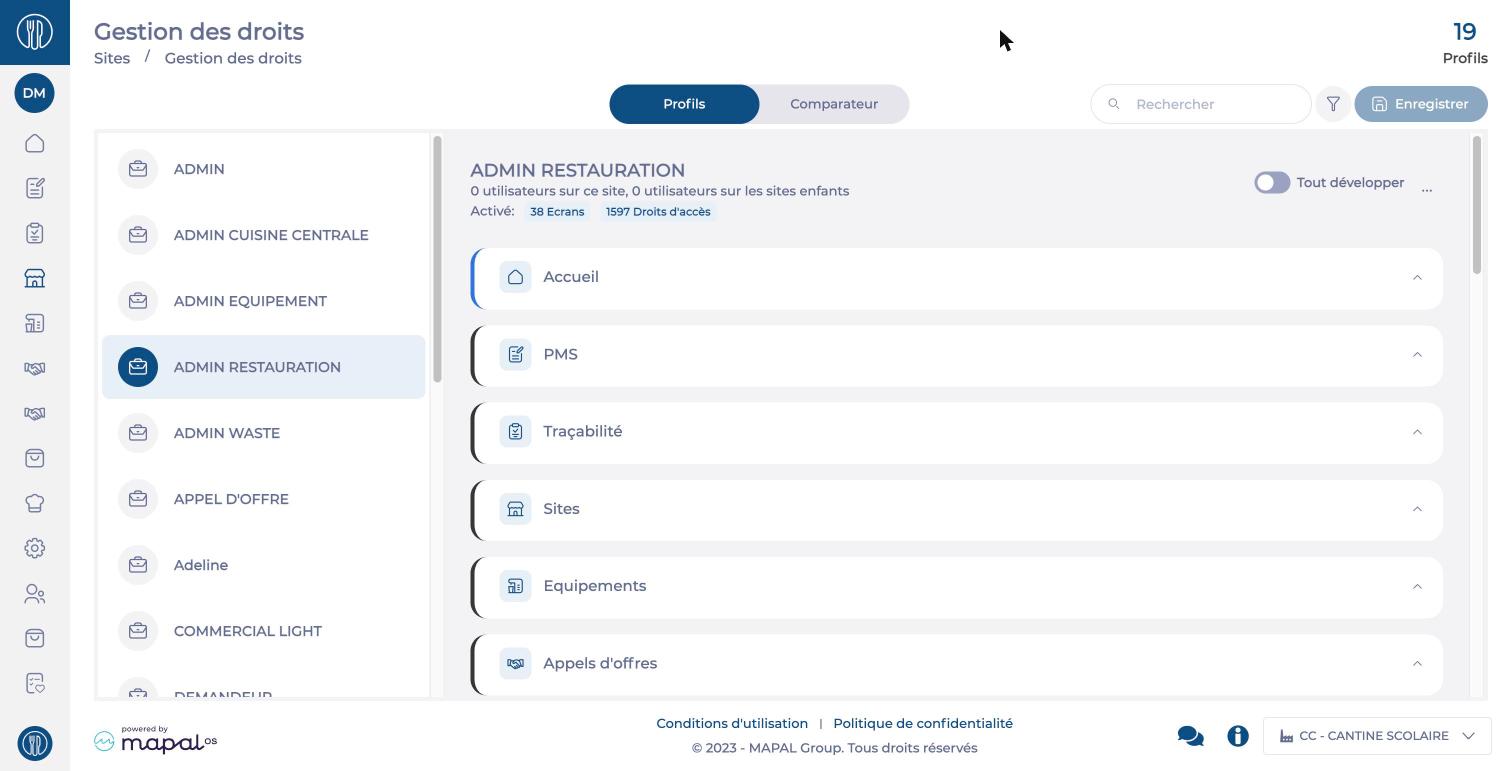Open the CC - CANTINE SCOLAIRE site dropdown
1512x771 pixels.
(x=1376, y=736)
